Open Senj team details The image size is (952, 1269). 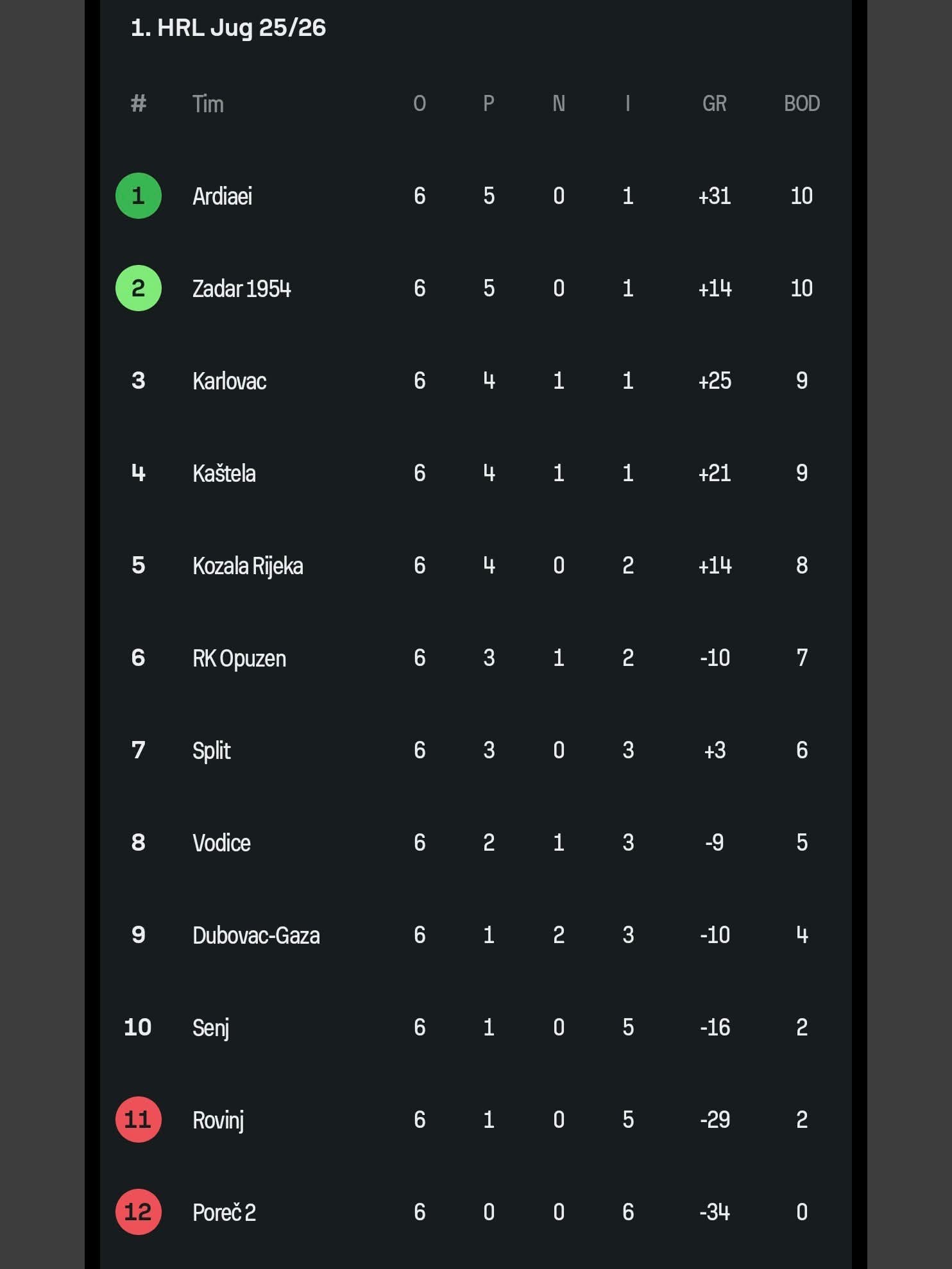[210, 1028]
